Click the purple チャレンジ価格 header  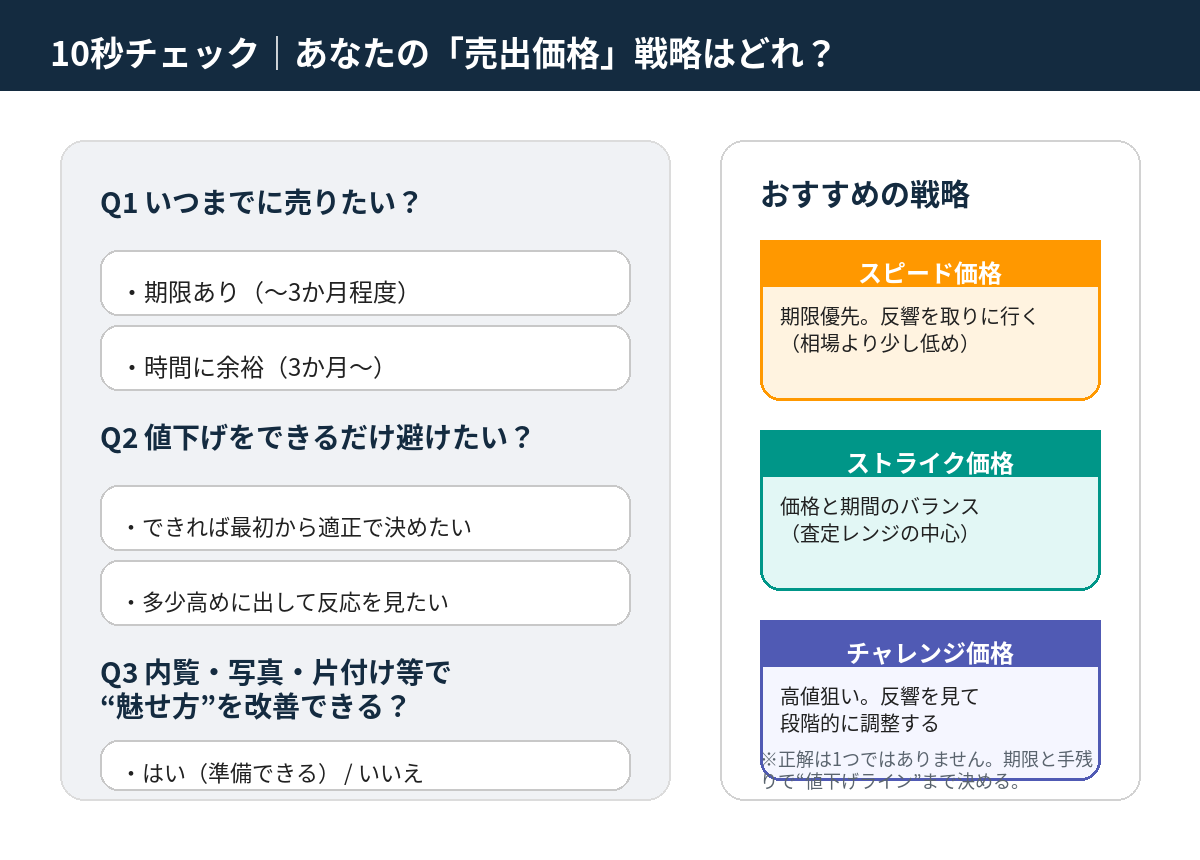(x=930, y=652)
